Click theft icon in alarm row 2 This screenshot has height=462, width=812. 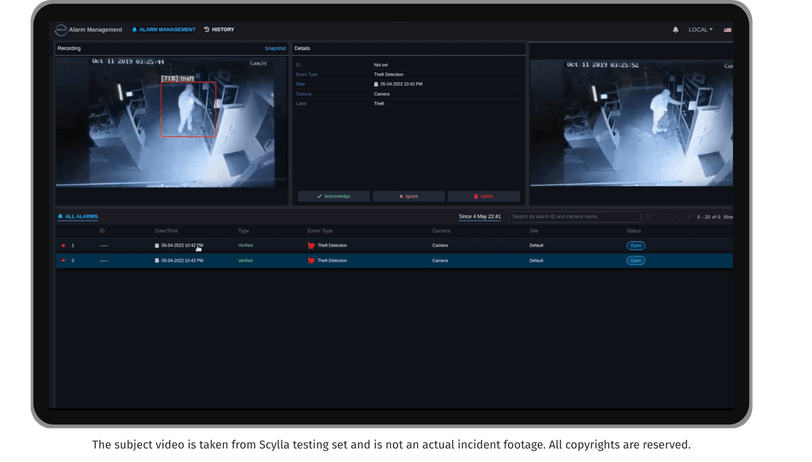point(311,261)
